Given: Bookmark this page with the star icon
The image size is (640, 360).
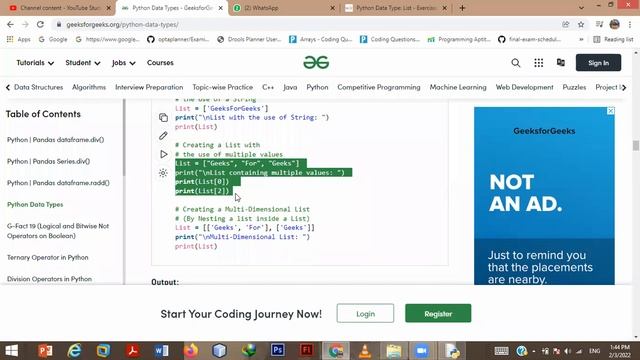Looking at the screenshot, I should [x=581, y=24].
